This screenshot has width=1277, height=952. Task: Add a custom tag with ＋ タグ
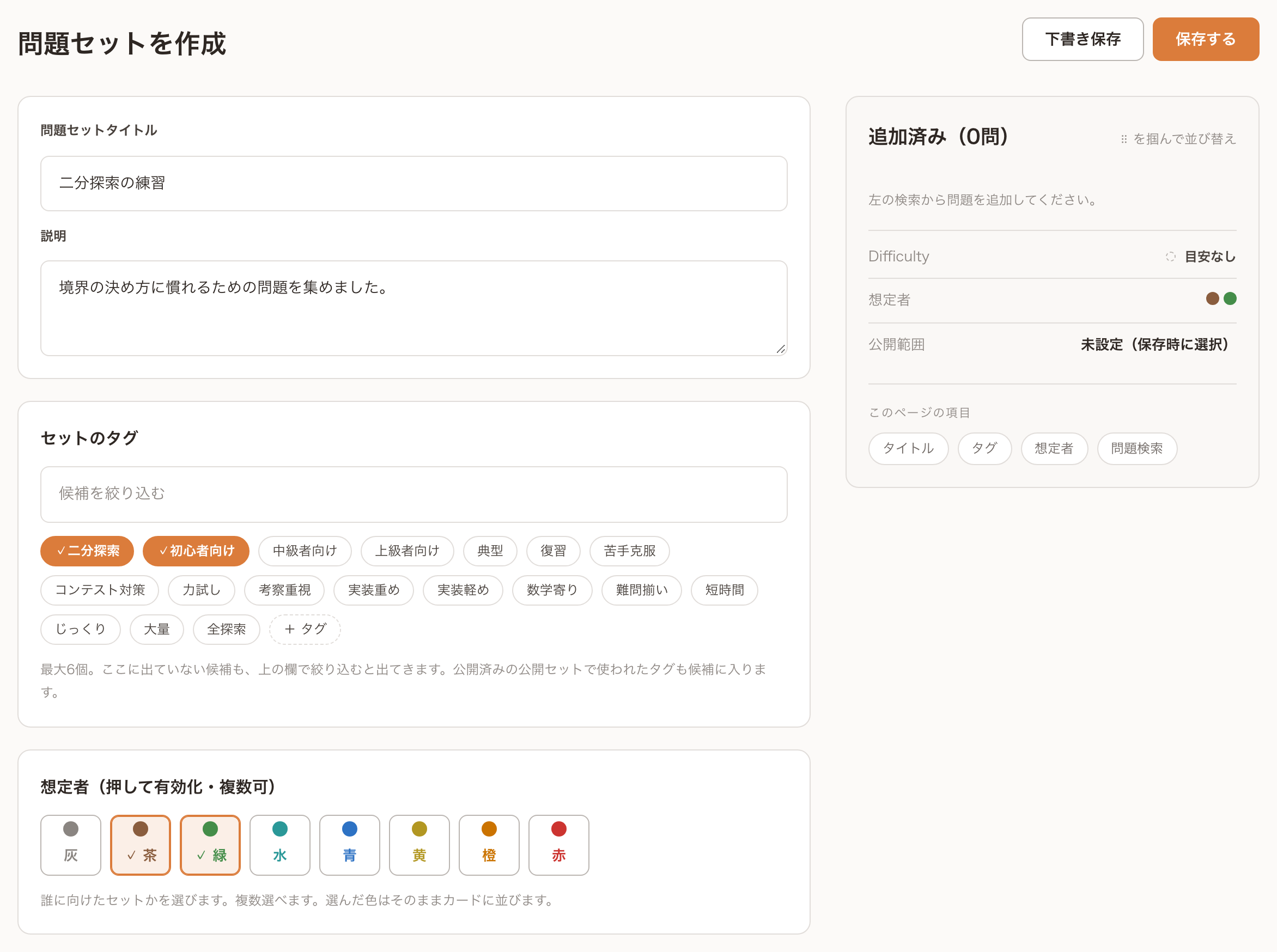(305, 629)
